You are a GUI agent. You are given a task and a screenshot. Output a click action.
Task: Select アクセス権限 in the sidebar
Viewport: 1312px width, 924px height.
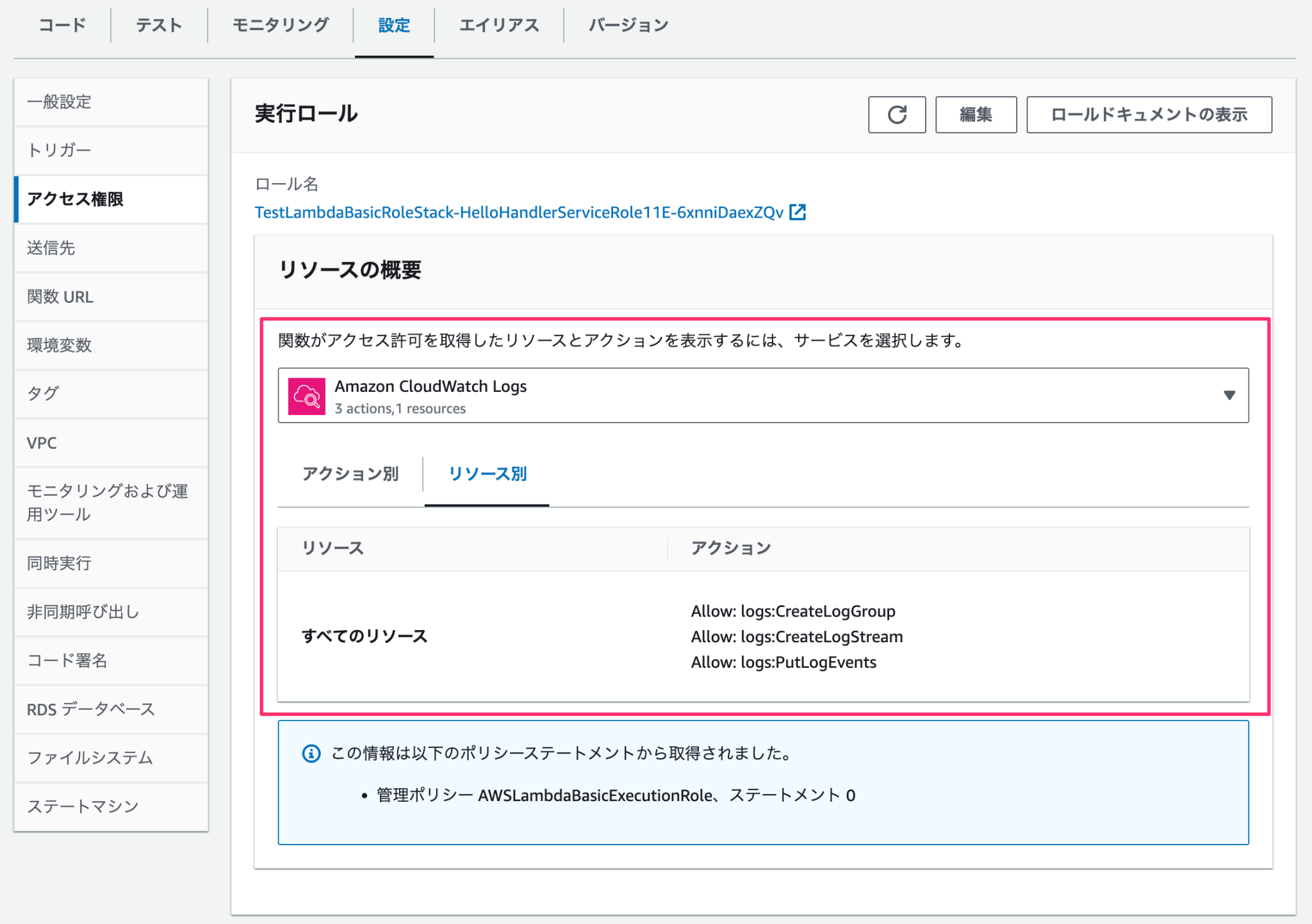(75, 199)
